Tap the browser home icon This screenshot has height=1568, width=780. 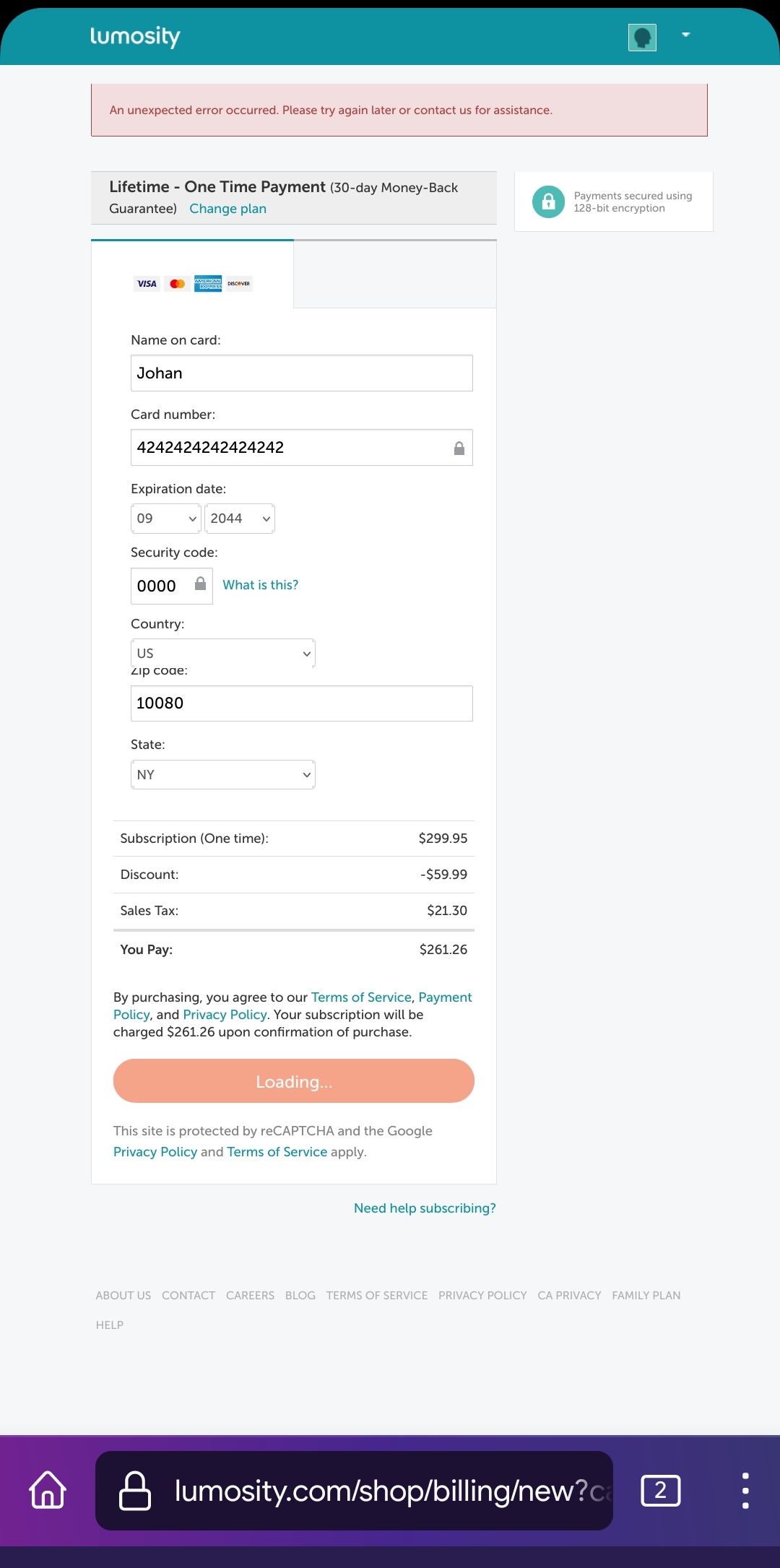(x=48, y=1490)
